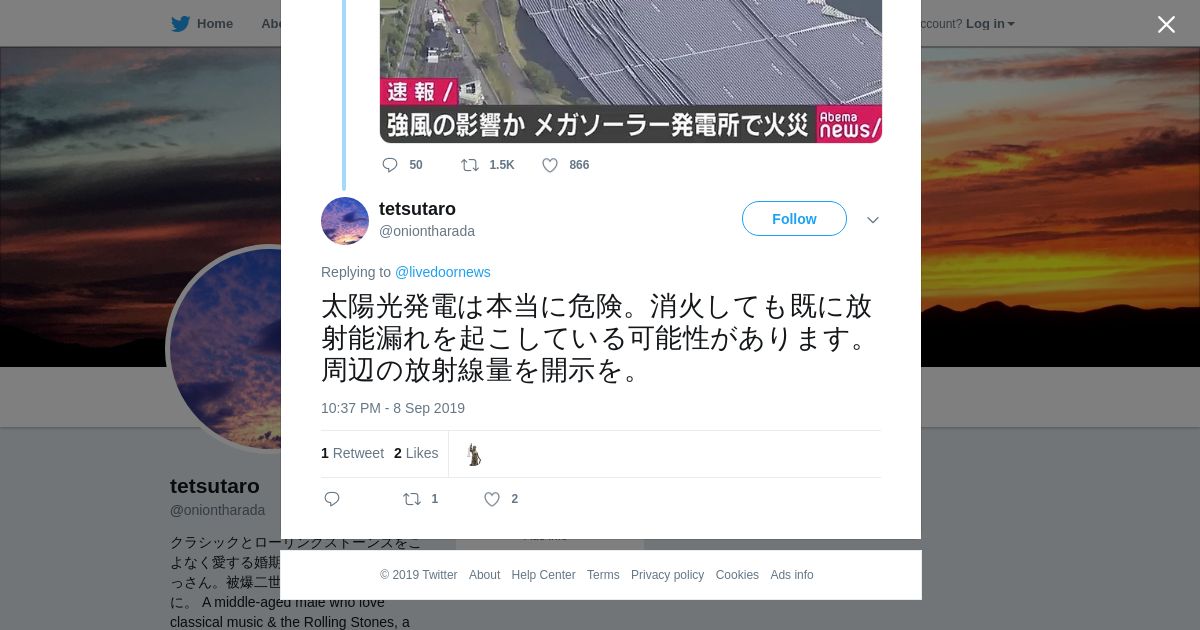The width and height of the screenshot is (1200, 630).
Task: Follow tetsutaro
Action: pos(794,219)
